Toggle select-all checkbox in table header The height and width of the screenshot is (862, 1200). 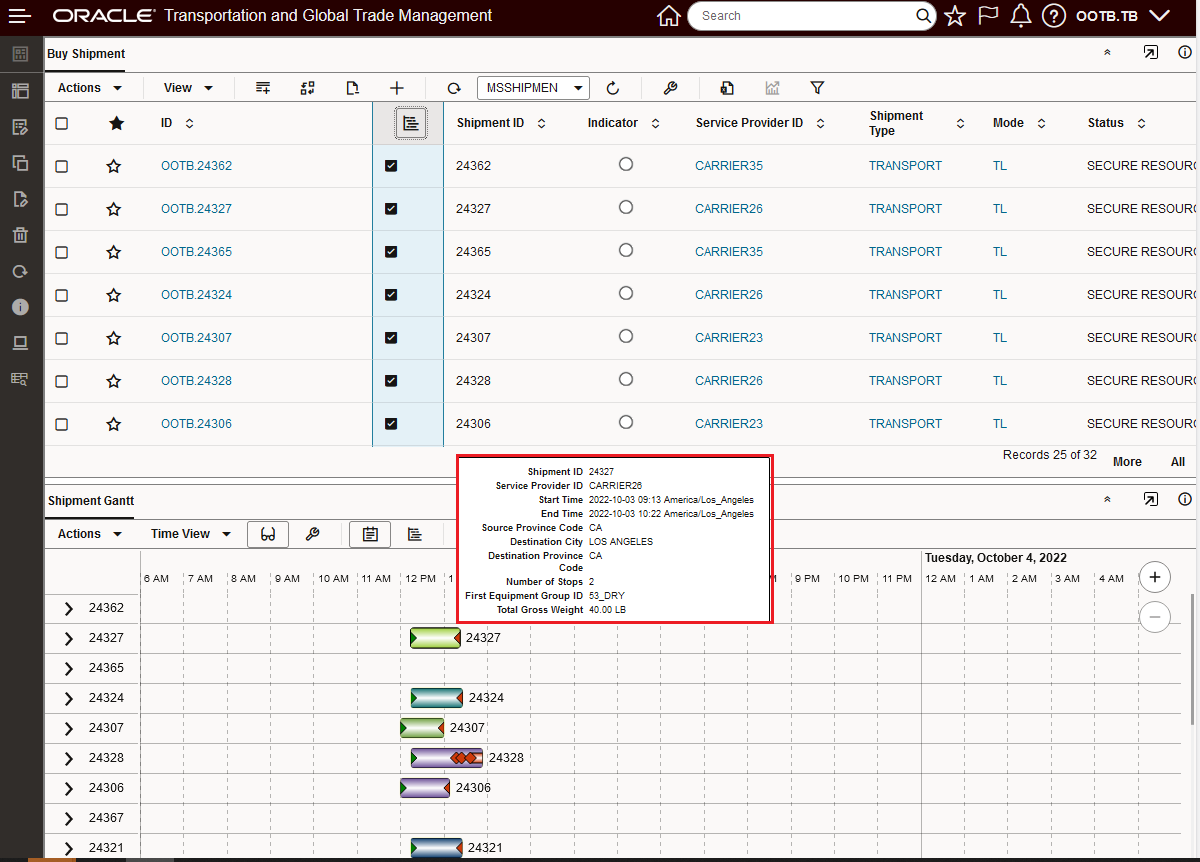coord(62,123)
